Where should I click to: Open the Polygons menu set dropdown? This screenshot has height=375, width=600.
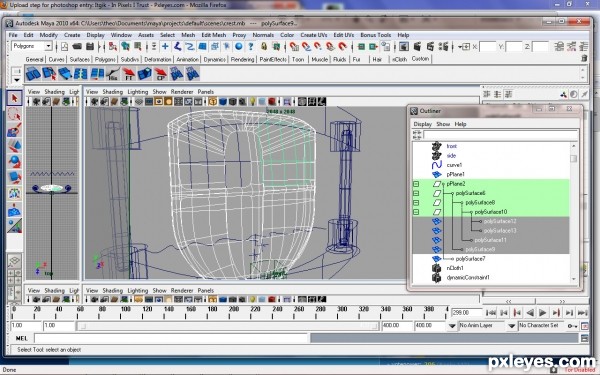click(x=48, y=46)
